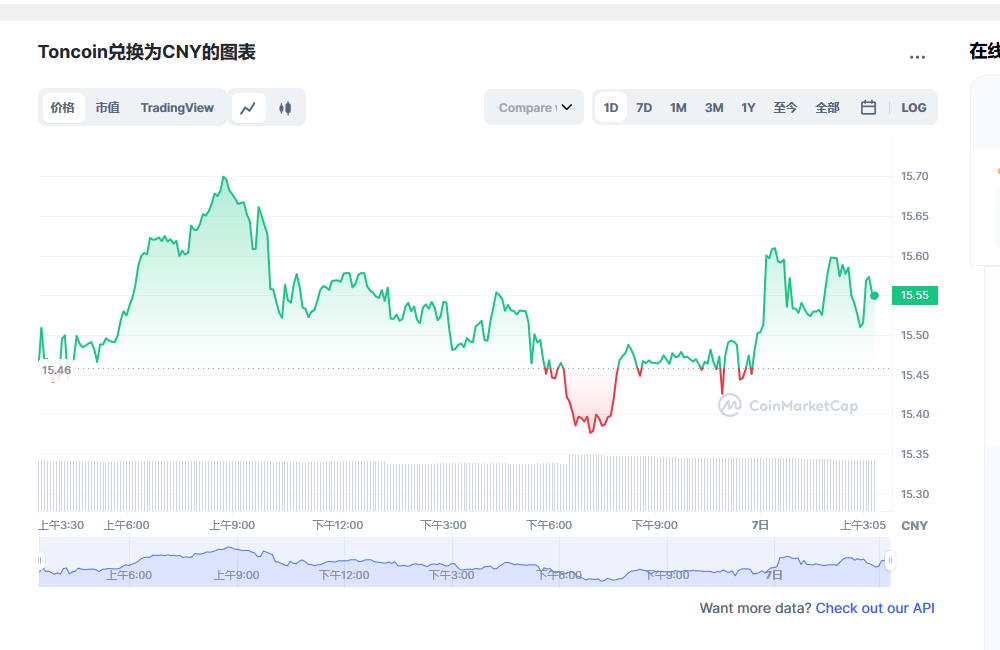The image size is (1000, 650).
Task: Choose the 至今 time range
Action: coord(785,108)
